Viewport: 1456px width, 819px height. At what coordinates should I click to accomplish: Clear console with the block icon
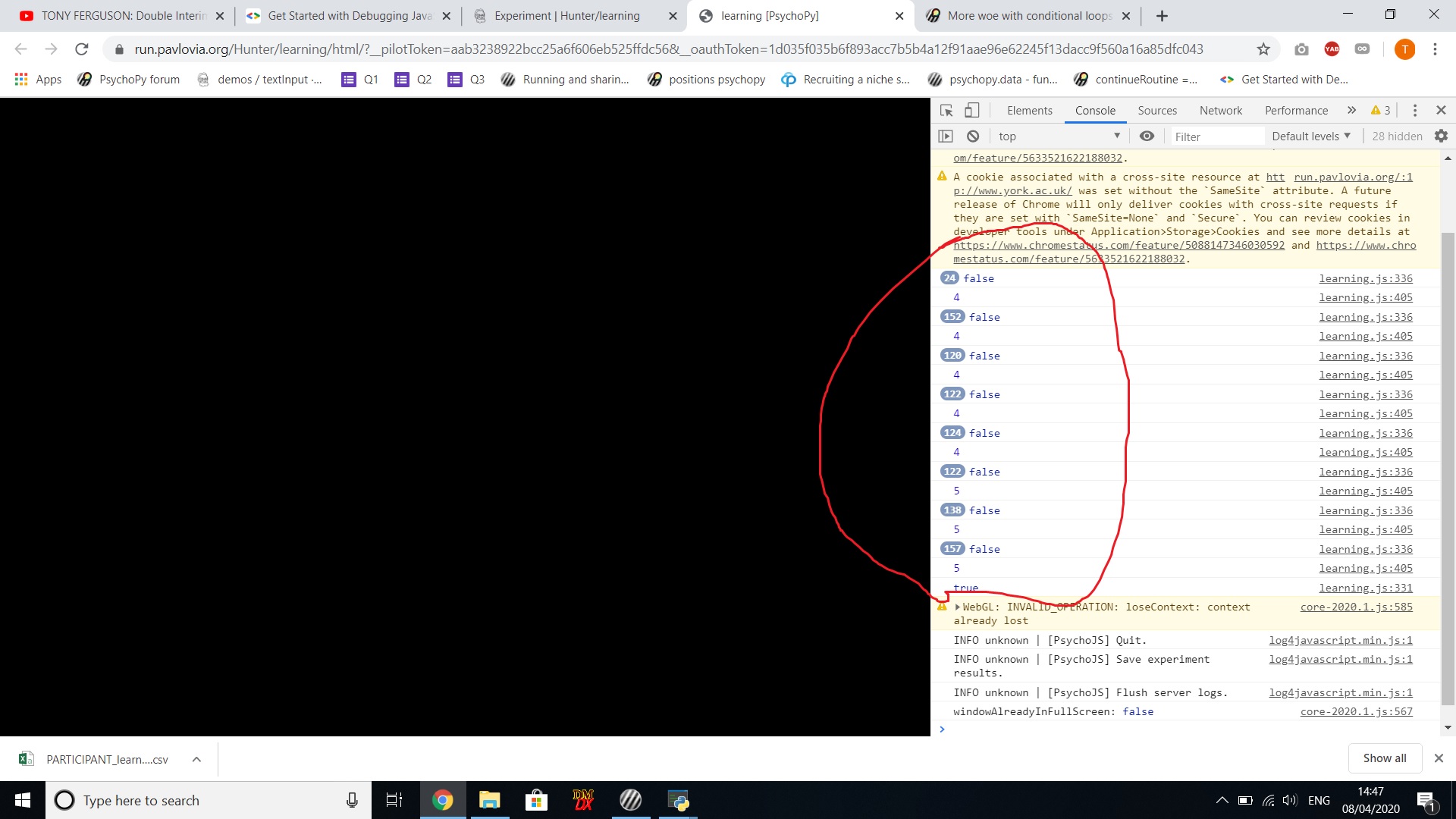[973, 136]
